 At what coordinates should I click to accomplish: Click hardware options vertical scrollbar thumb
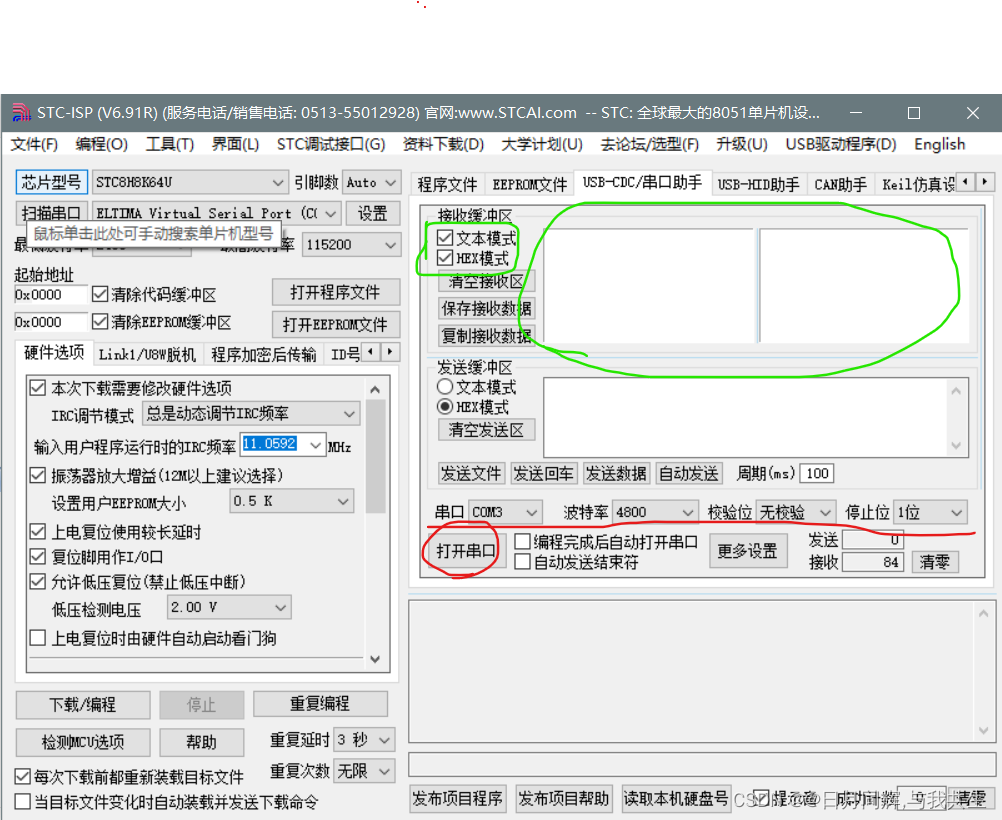376,456
